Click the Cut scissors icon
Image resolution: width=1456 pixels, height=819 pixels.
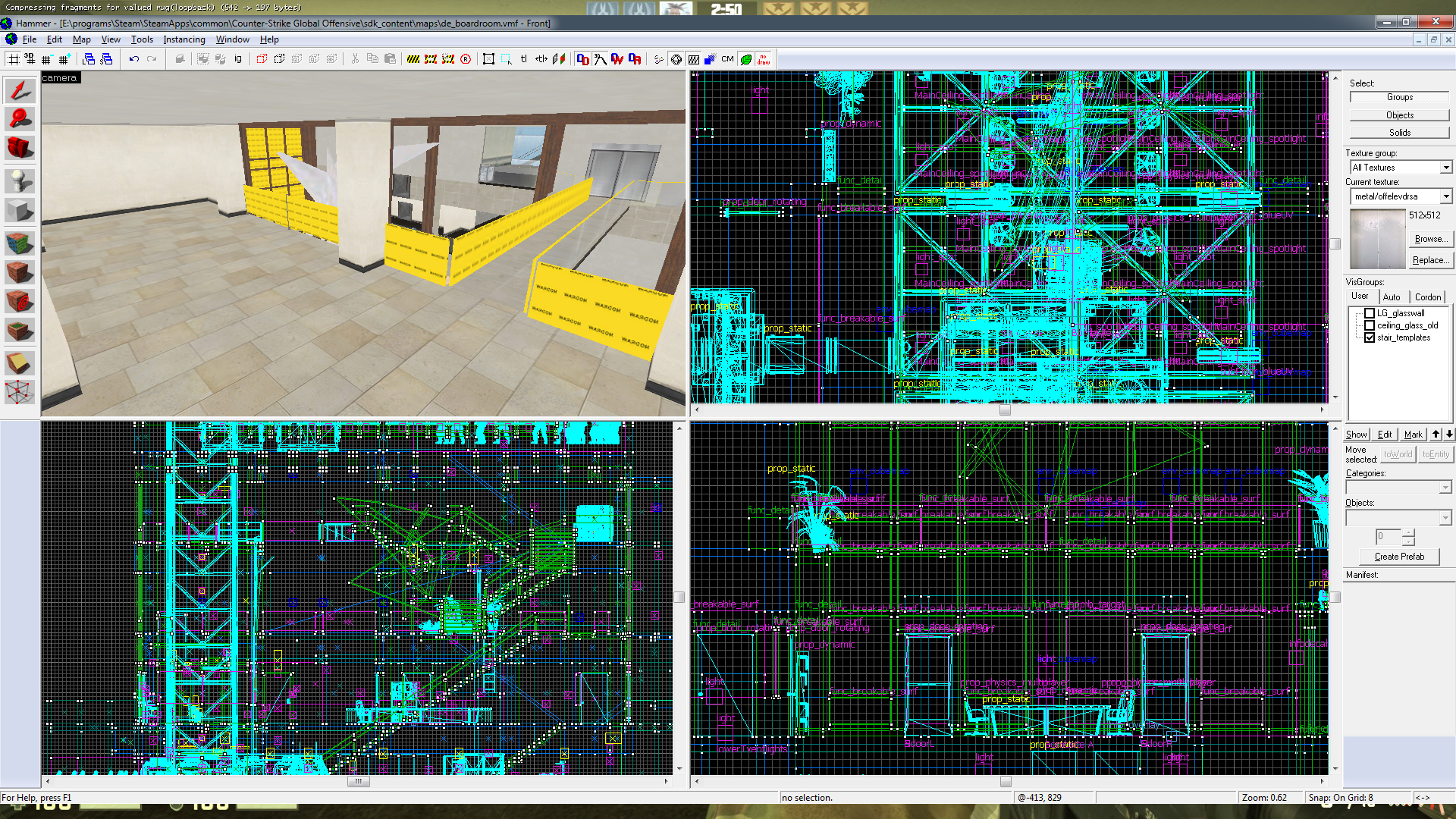(355, 59)
